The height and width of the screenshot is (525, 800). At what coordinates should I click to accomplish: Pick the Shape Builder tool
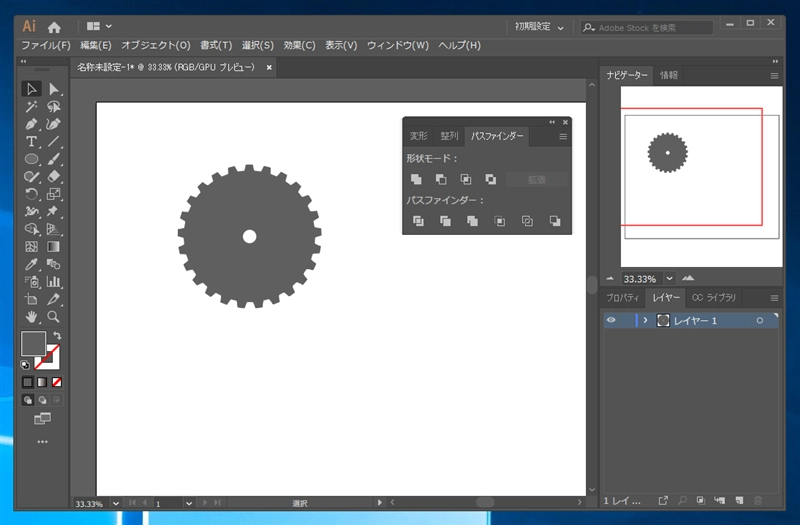tap(32, 229)
